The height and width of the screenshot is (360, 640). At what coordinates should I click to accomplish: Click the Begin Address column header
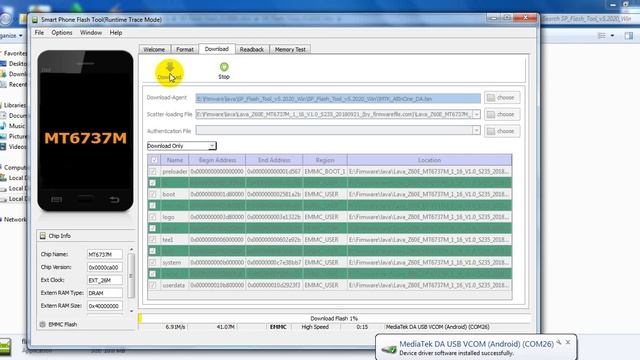point(217,160)
